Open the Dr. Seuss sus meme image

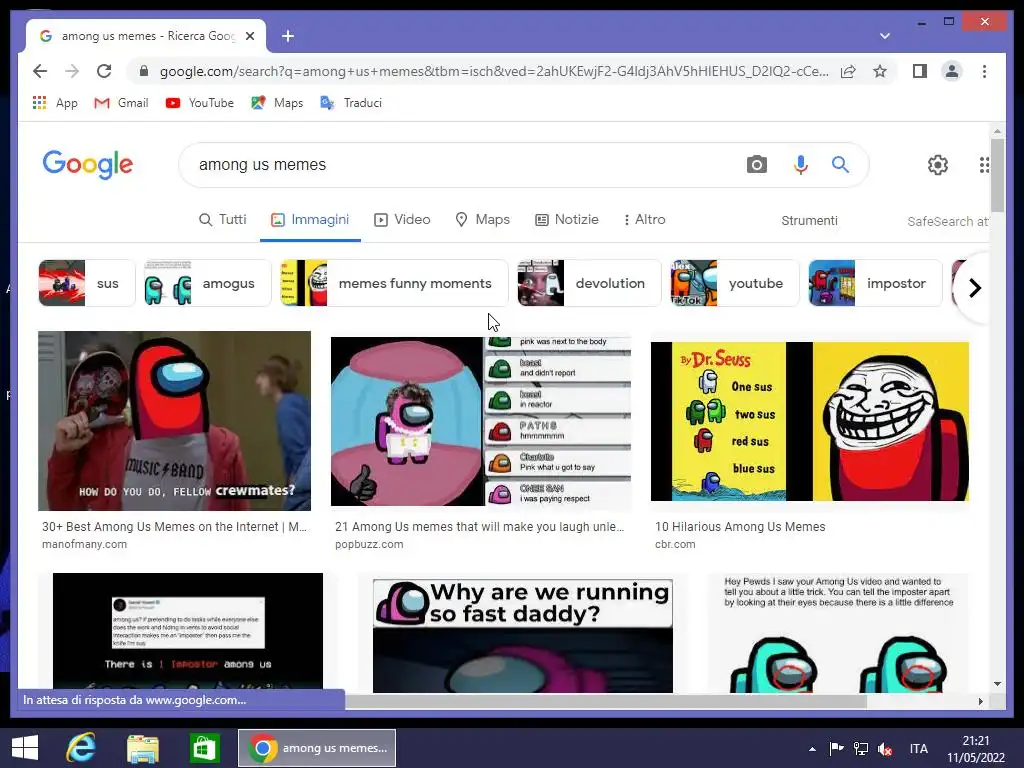[x=810, y=421]
